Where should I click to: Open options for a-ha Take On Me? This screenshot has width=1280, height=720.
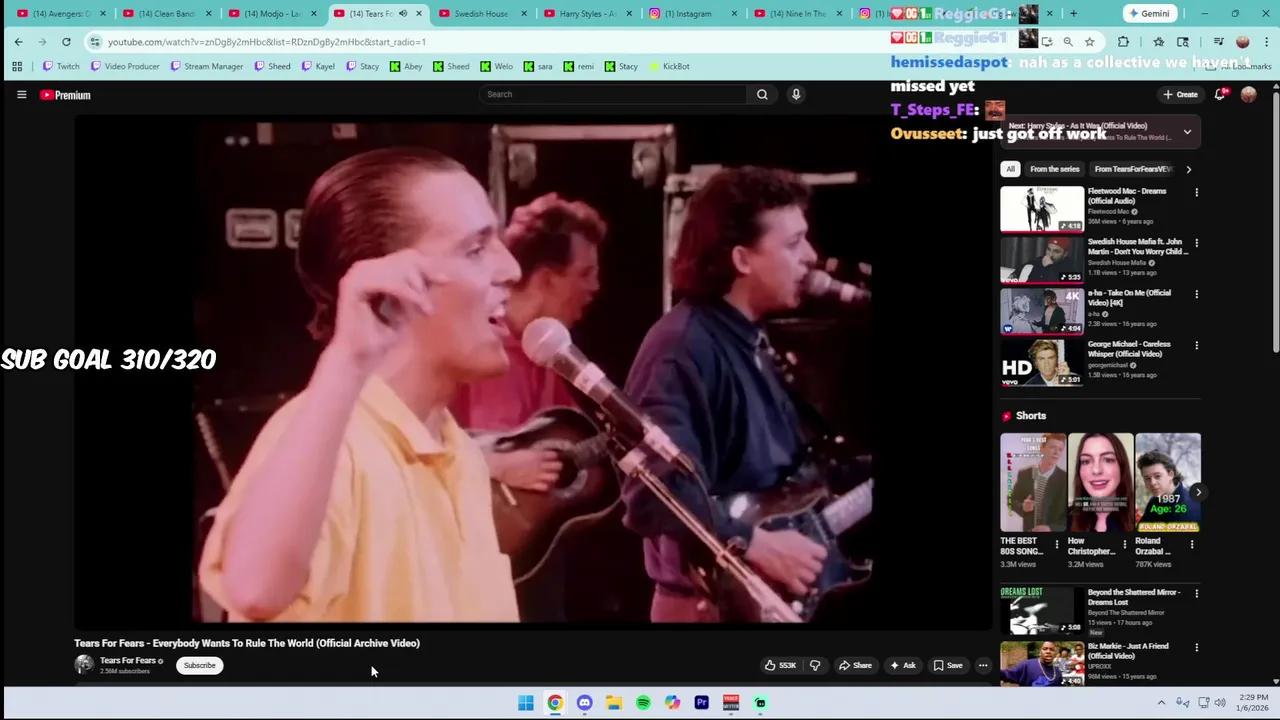point(1196,294)
